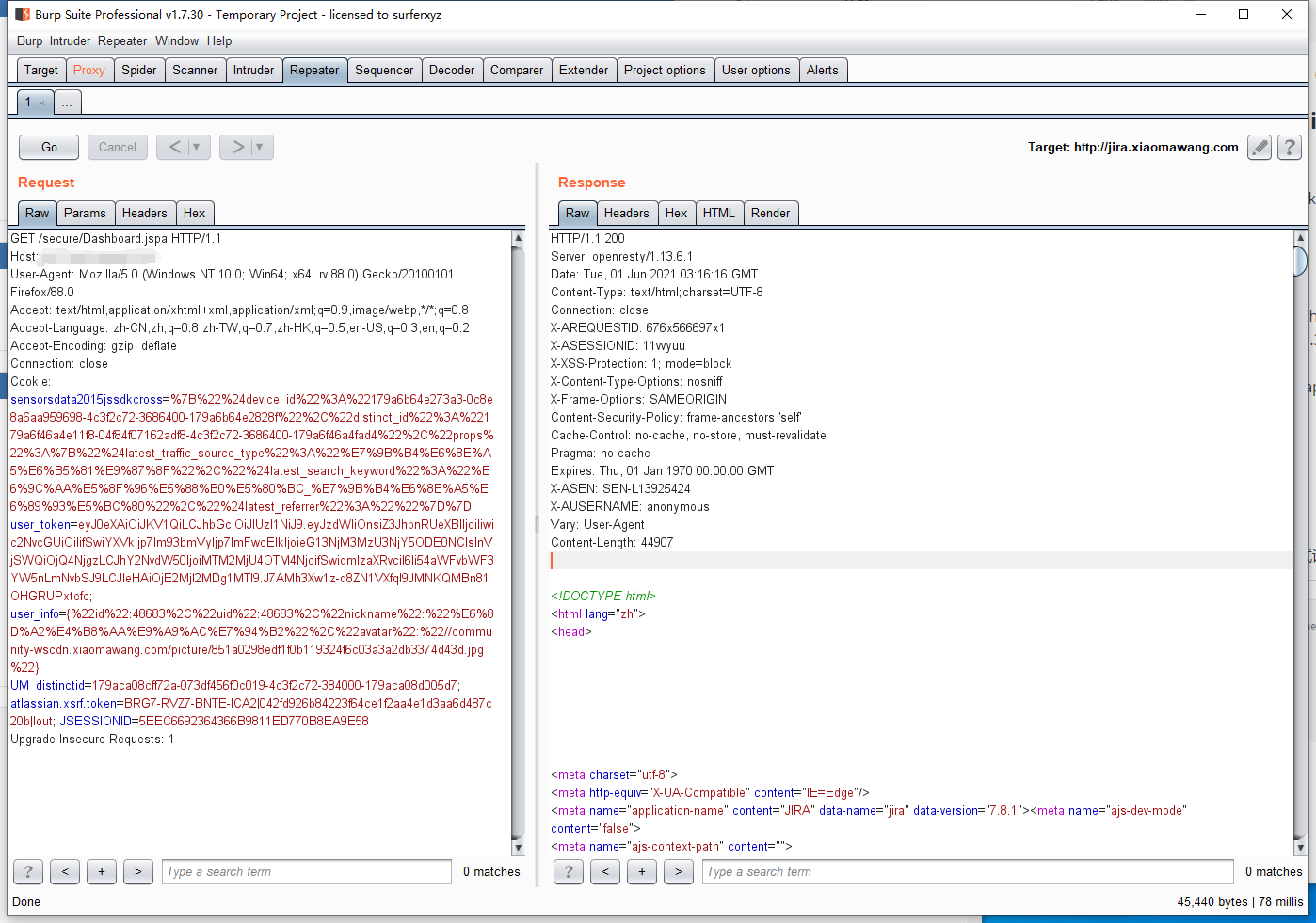Open the Decoder tab

(452, 70)
